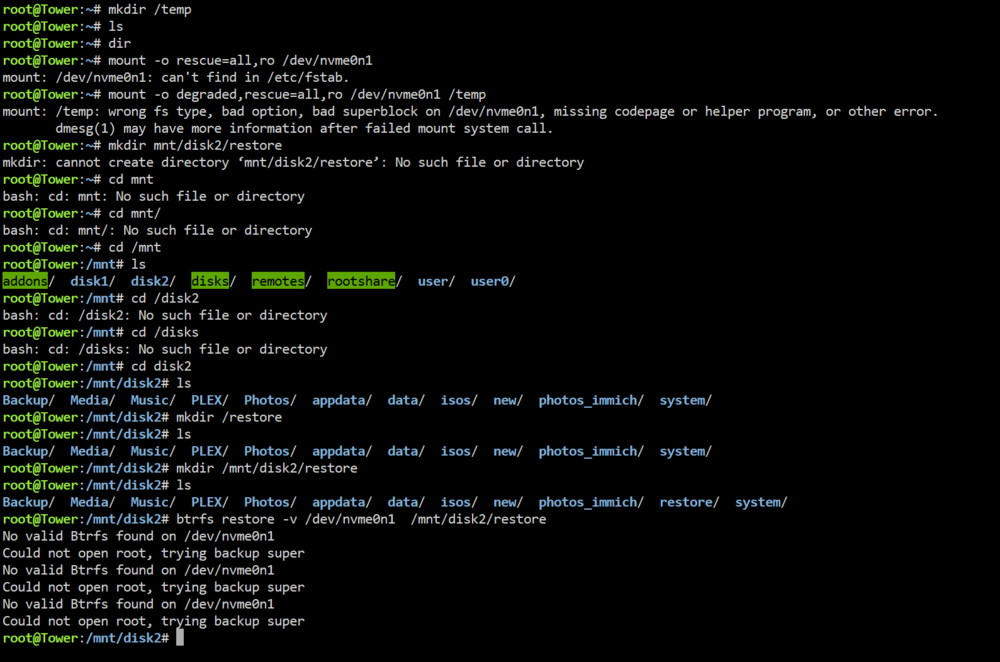Click the dmesg(1) hint line
The width and height of the screenshot is (1000, 662).
coord(304,128)
